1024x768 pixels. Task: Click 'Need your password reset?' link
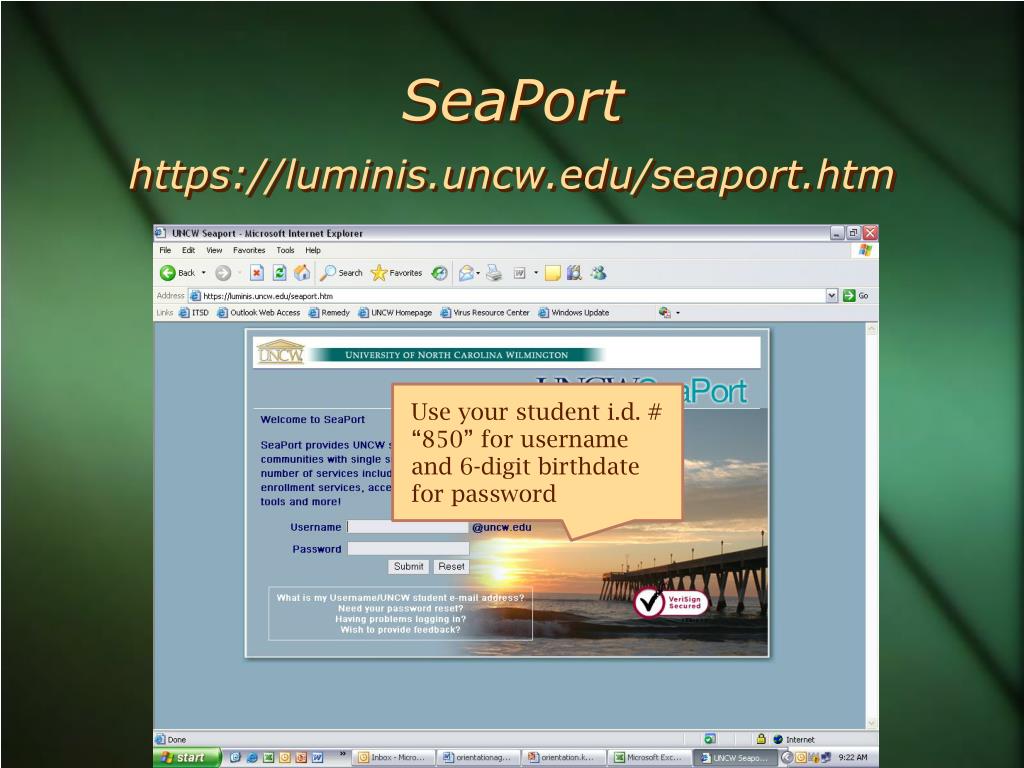[x=400, y=608]
